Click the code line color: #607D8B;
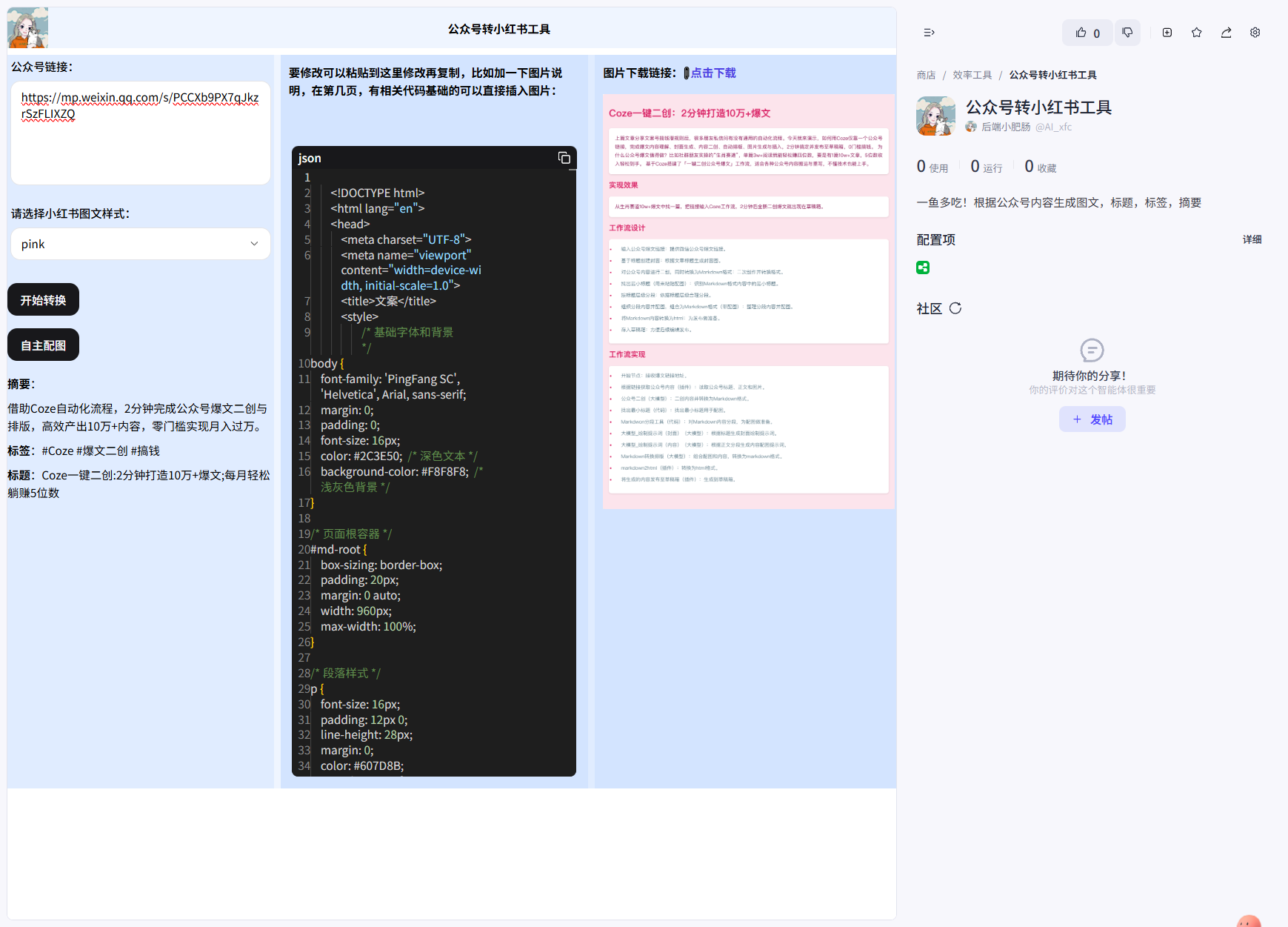Image resolution: width=1288 pixels, height=927 pixels. (362, 765)
